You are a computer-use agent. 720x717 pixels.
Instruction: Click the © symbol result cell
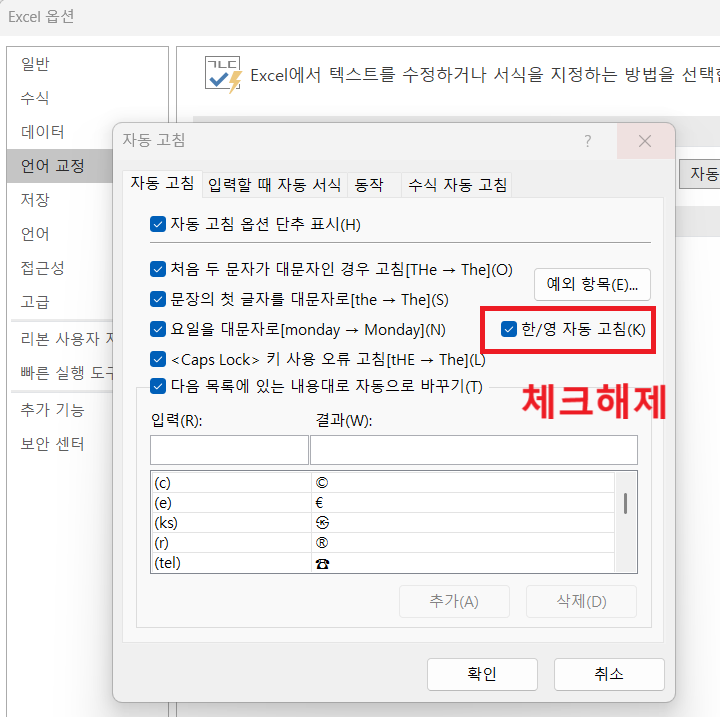(463, 483)
